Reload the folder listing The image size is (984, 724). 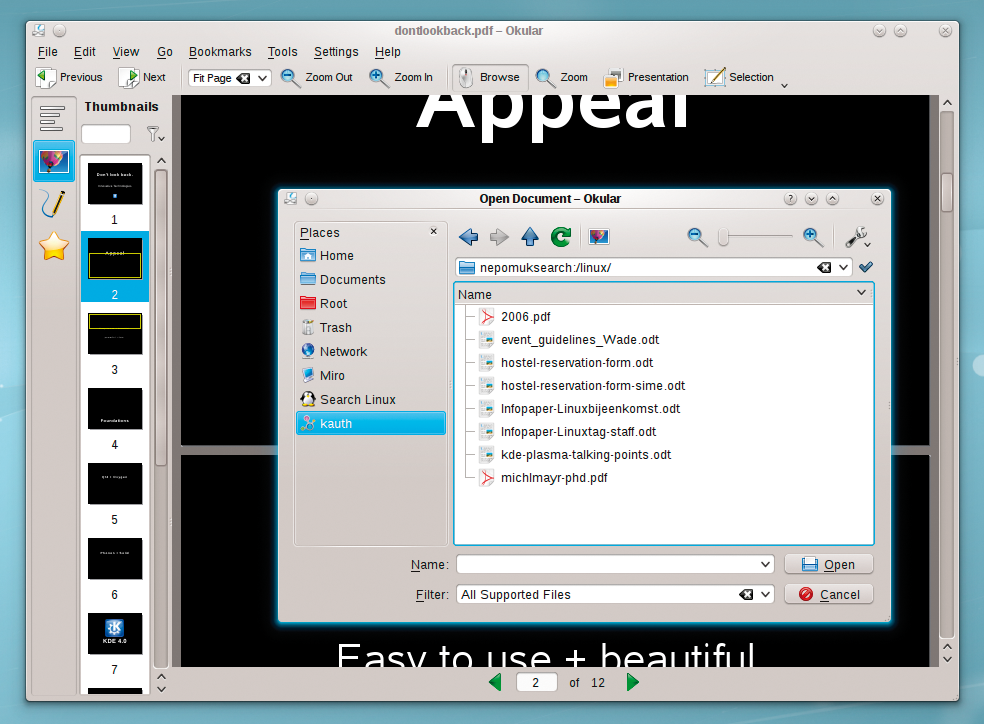(561, 237)
